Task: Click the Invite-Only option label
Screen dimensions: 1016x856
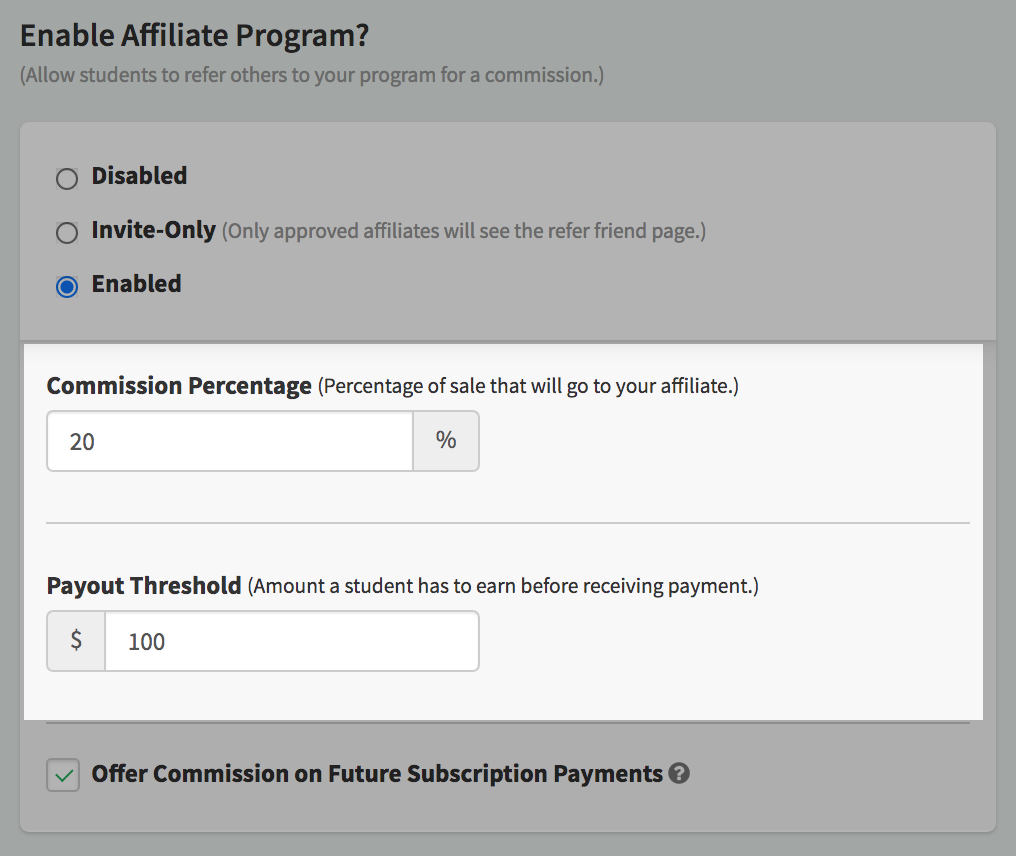Action: pyautogui.click(x=154, y=230)
